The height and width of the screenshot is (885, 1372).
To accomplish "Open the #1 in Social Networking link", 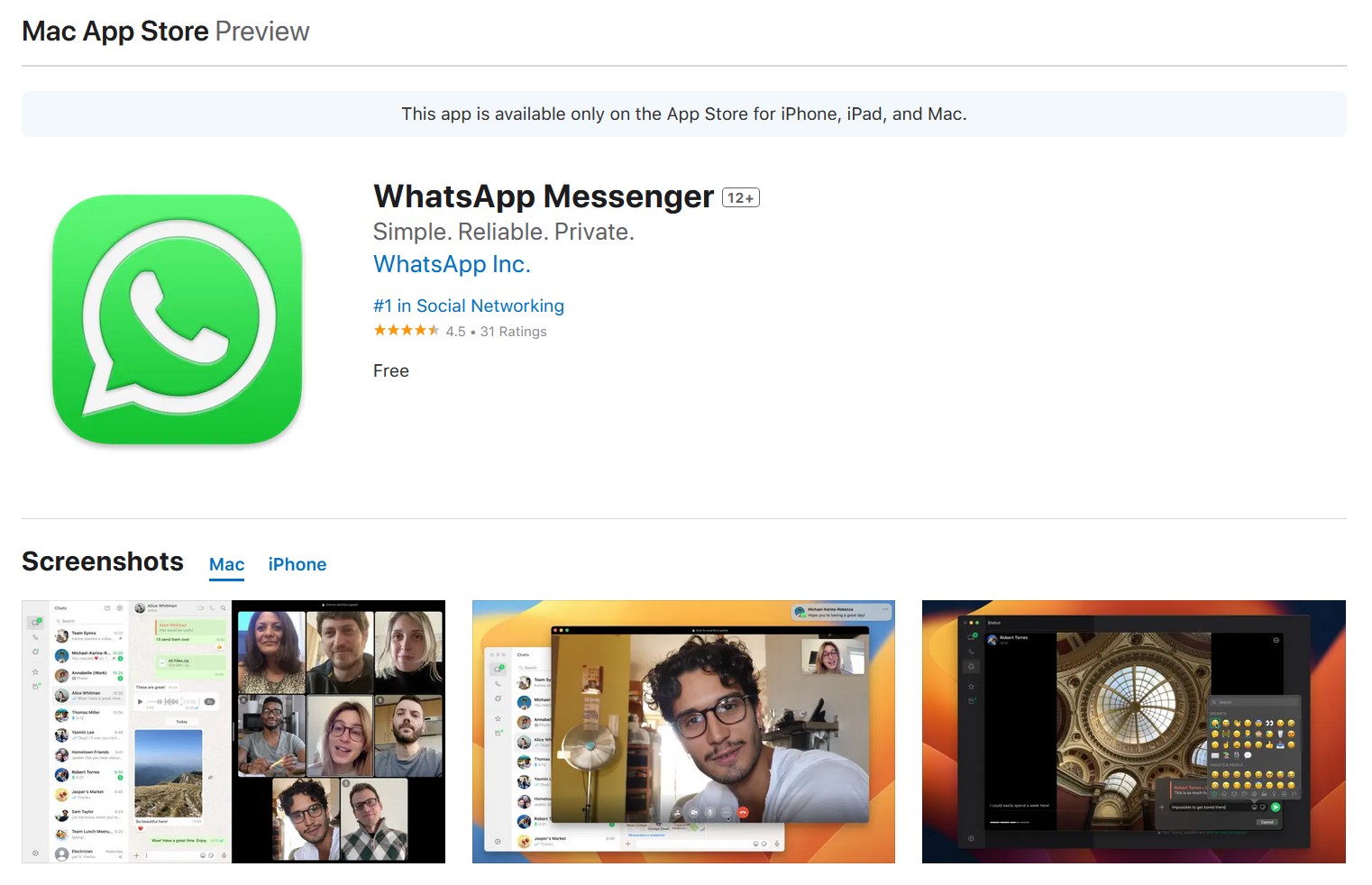I will pyautogui.click(x=468, y=306).
